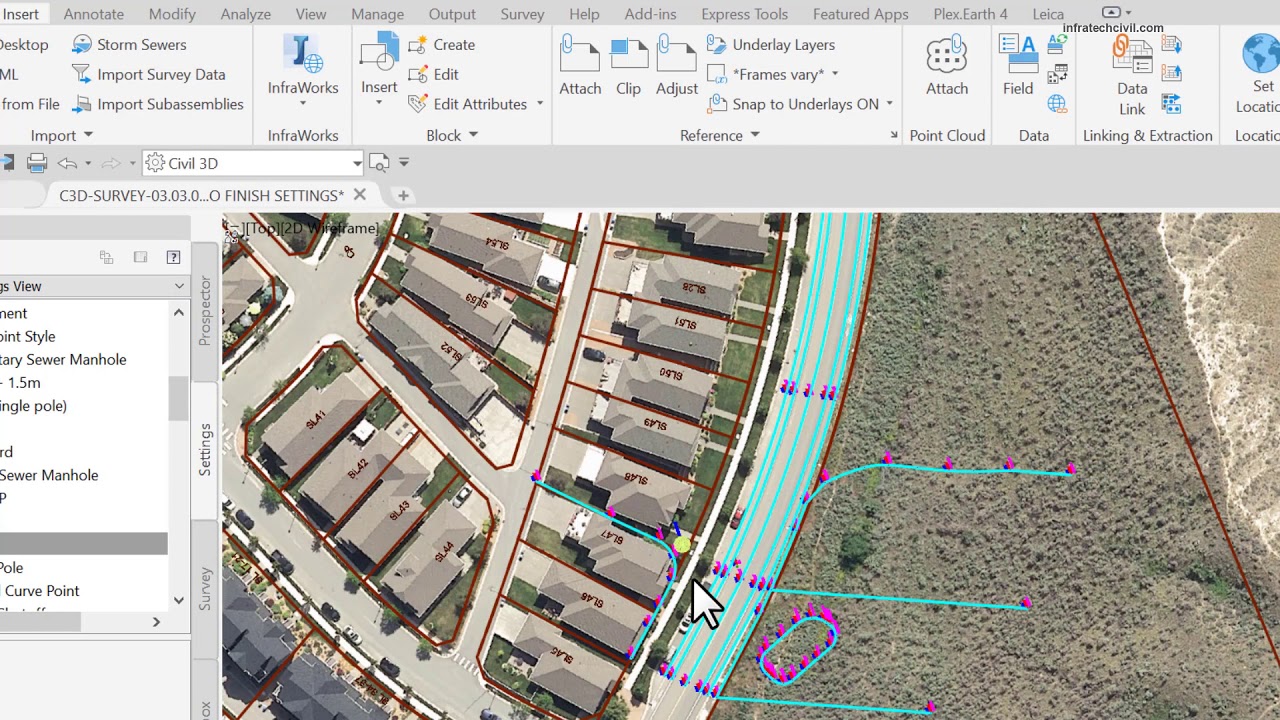Open the Data Link manager
This screenshot has width=1280, height=720.
point(1132,76)
